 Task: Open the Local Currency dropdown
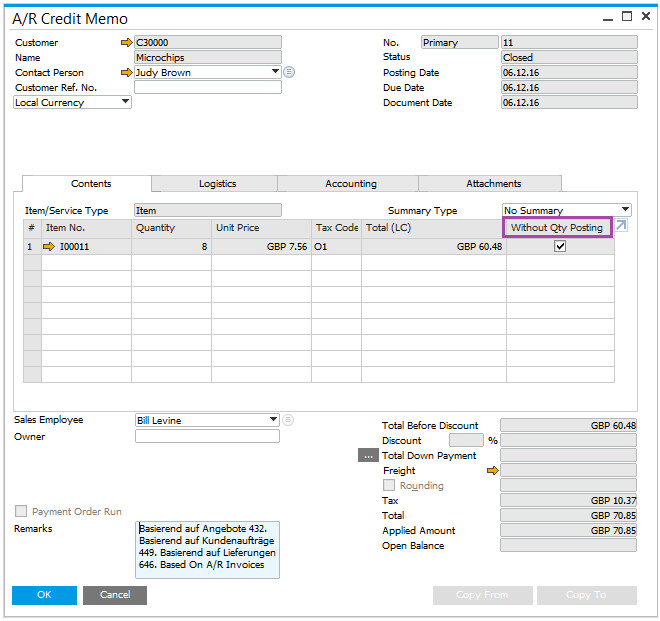tap(125, 102)
